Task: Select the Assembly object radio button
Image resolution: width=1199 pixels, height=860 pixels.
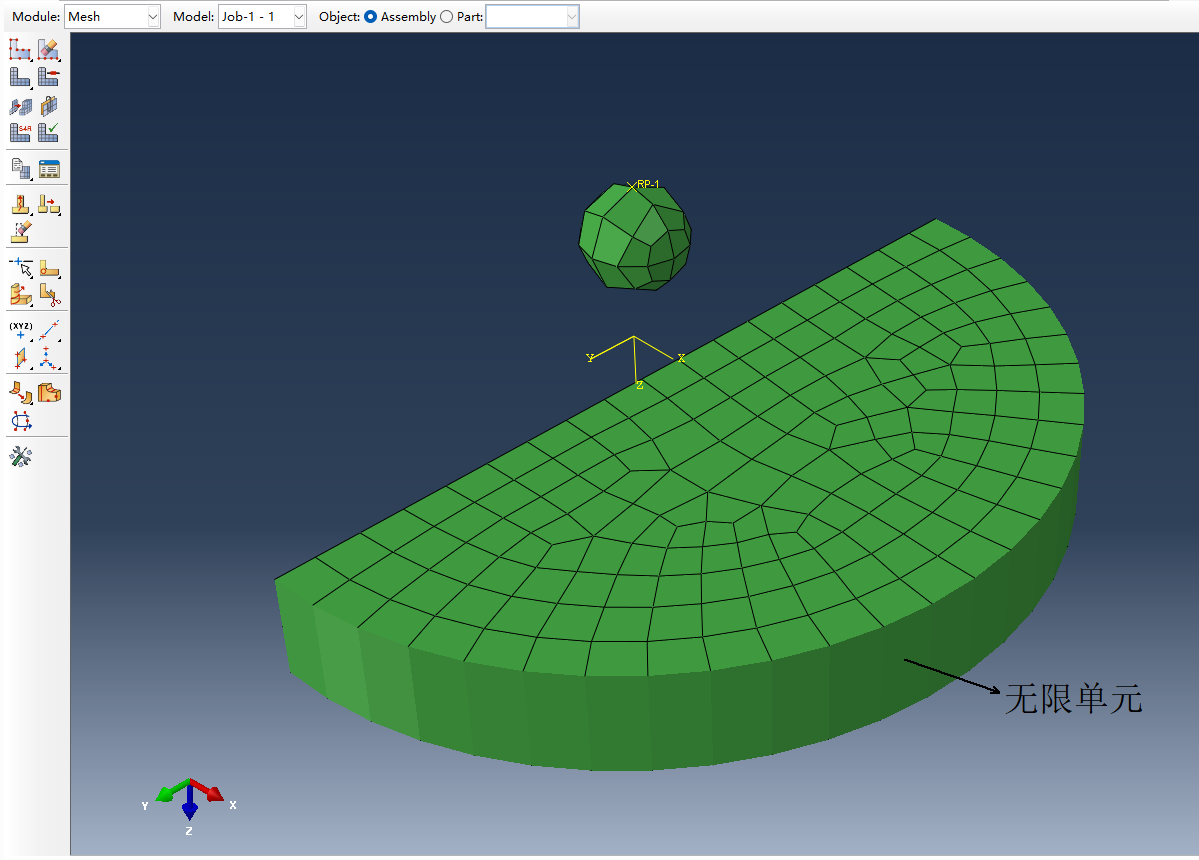Action: coord(370,17)
